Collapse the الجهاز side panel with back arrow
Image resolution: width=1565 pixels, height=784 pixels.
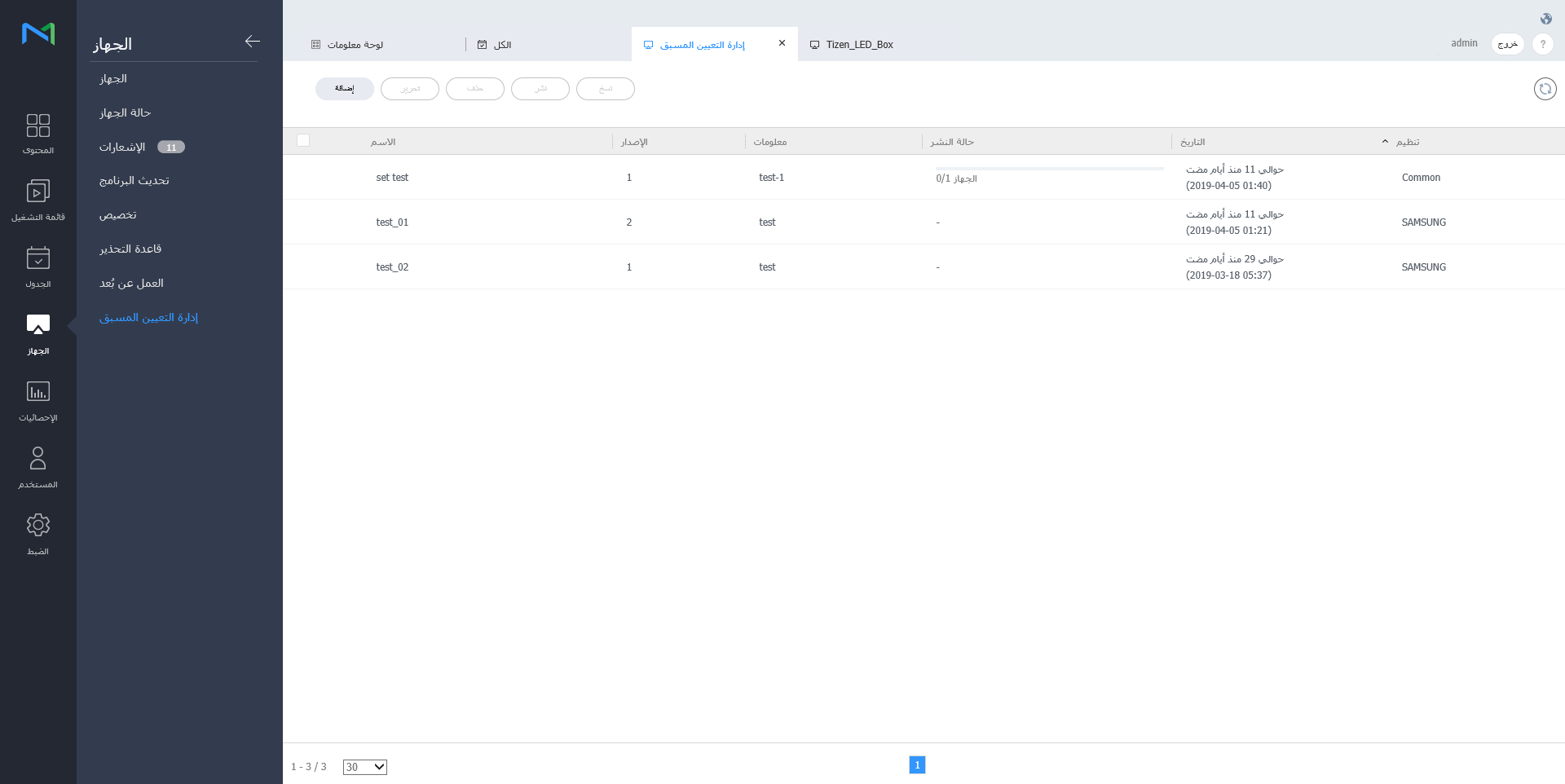[252, 42]
